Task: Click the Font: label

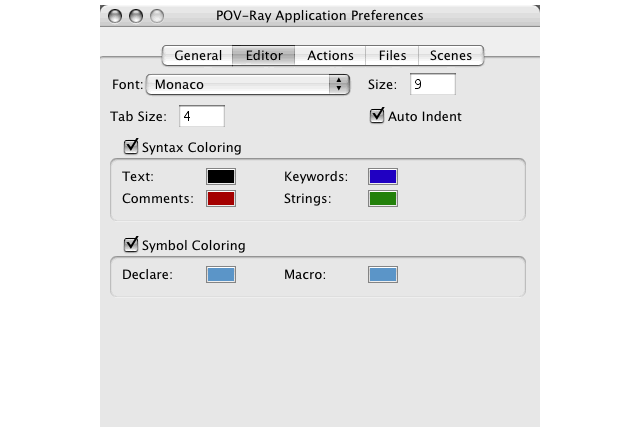Action: click(127, 85)
